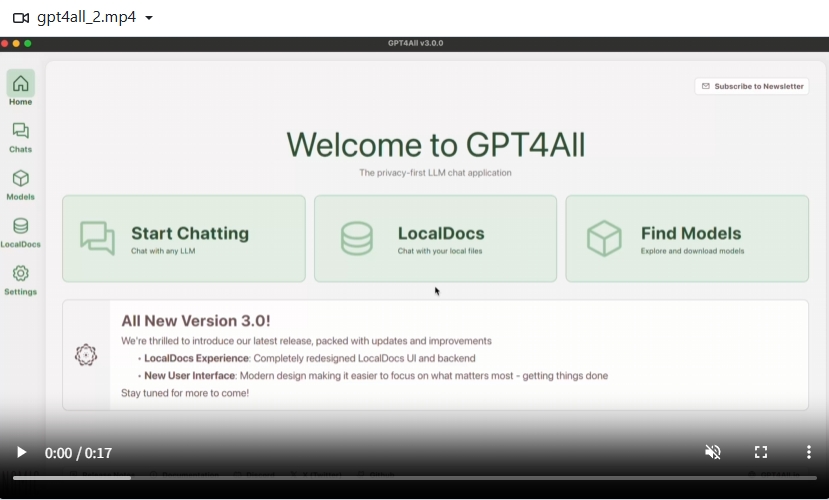Screen dimensions: 829x500
Task: Click the green maximize window button
Action: (x=28, y=43)
